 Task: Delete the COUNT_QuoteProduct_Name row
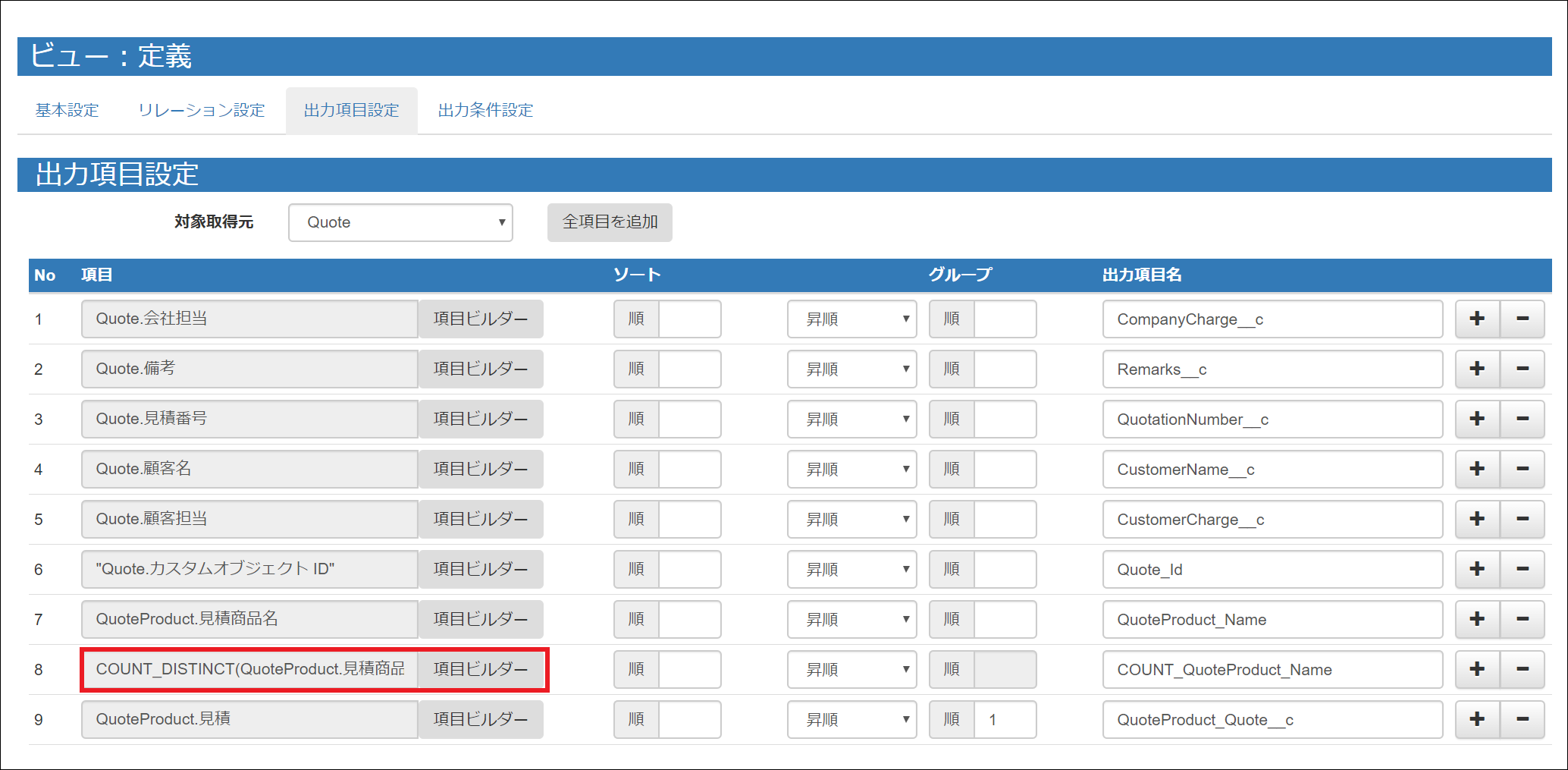[1523, 669]
